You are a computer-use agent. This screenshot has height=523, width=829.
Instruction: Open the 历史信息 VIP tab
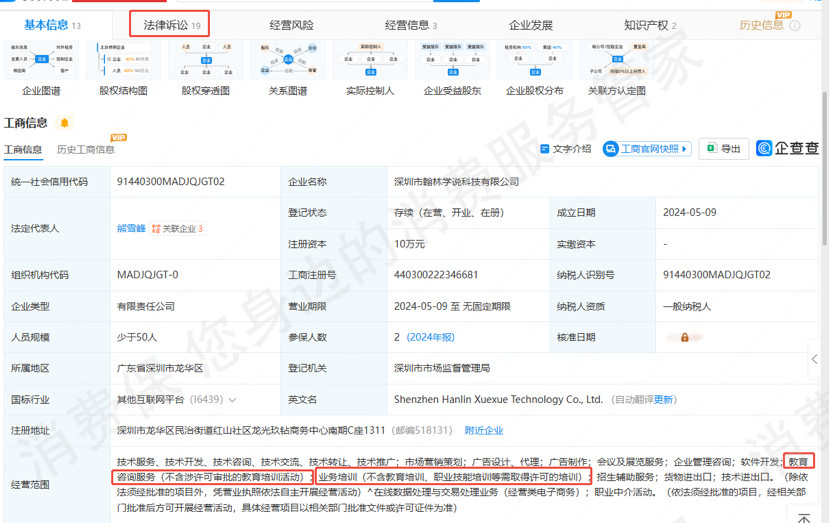coord(761,25)
